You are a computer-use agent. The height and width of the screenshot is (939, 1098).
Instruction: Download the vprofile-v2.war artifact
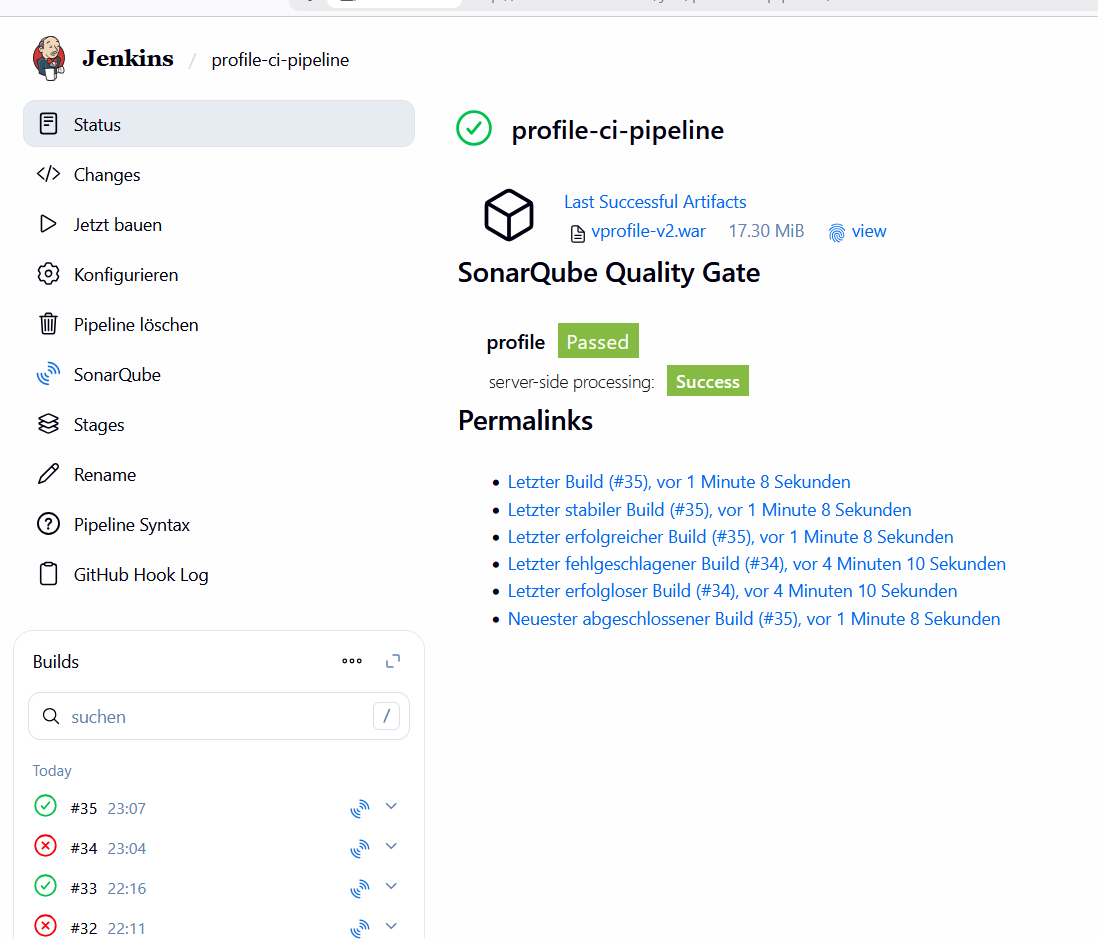point(648,231)
